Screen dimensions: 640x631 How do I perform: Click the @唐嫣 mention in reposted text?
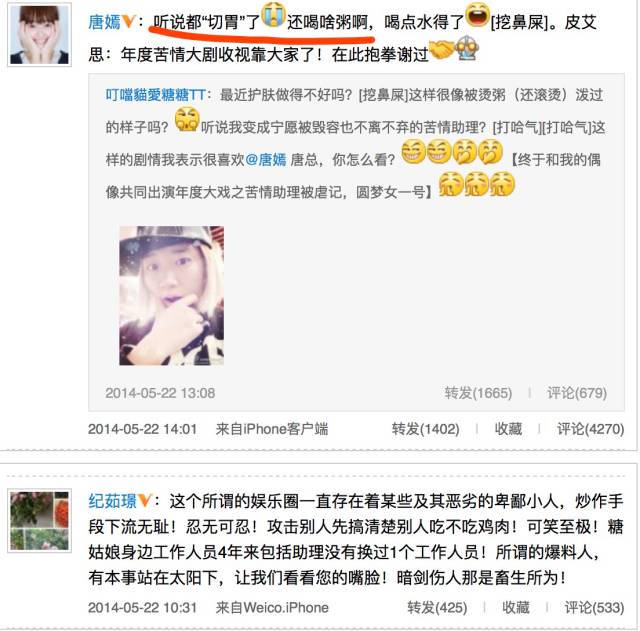click(266, 160)
